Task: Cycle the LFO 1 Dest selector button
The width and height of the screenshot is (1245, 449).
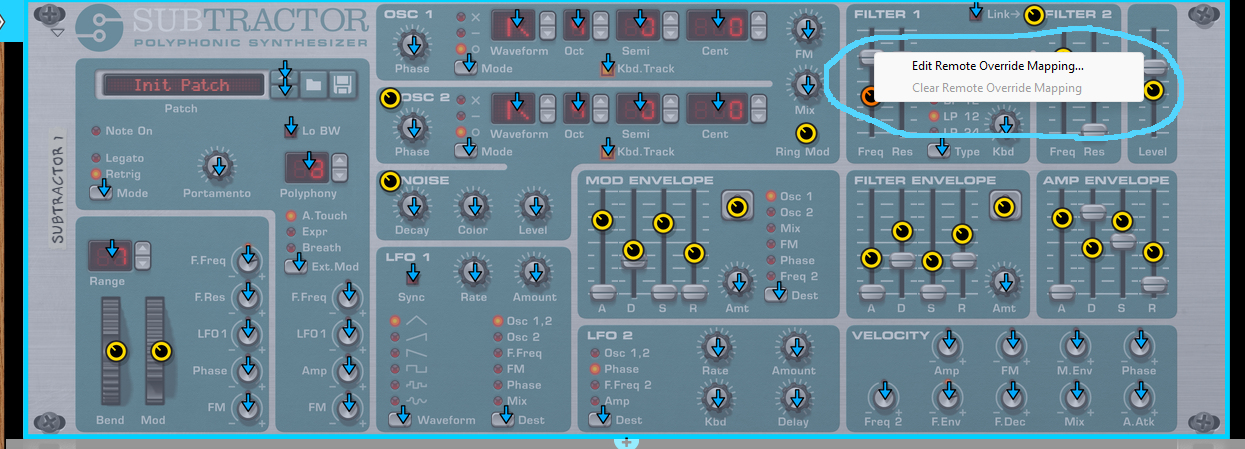Action: pyautogui.click(x=503, y=418)
